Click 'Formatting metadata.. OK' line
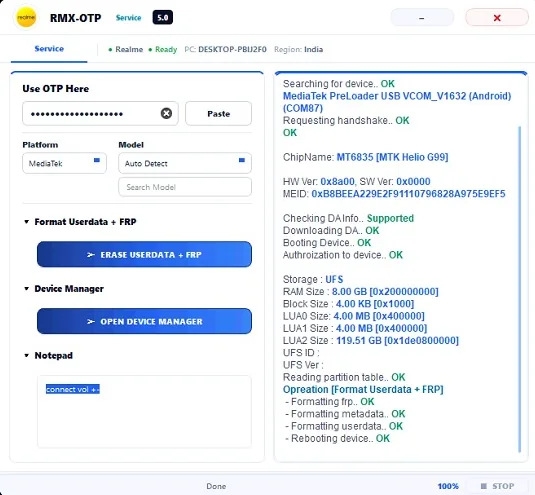Viewport: 535px width, 495px height. (x=345, y=414)
